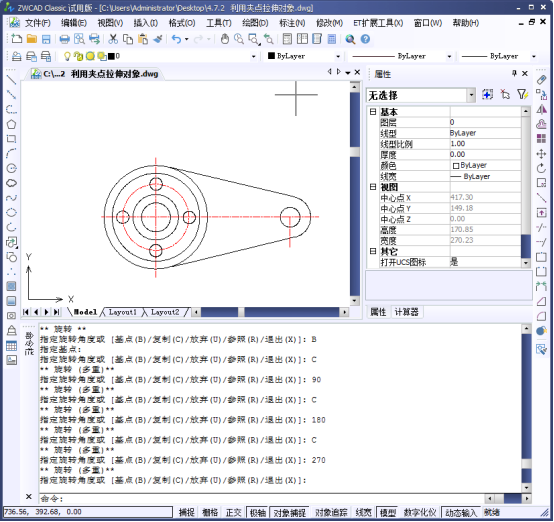Click the Undo arrow icon
Viewport: 554px width, 522px height.
coord(176,39)
